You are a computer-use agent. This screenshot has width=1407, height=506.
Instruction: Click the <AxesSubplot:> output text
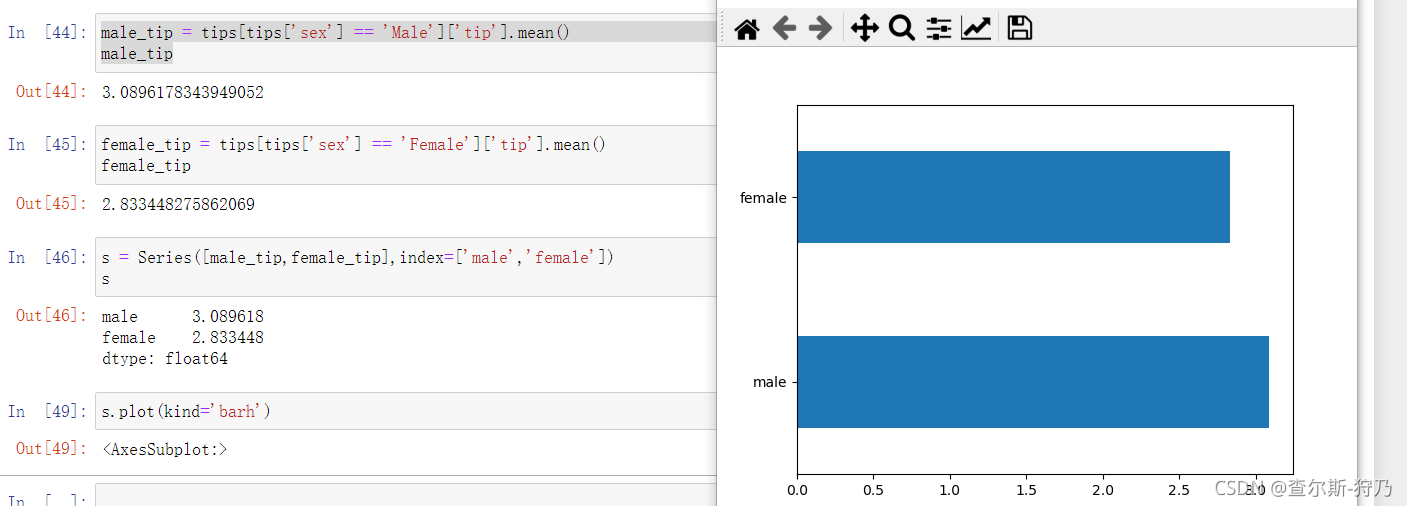tap(165, 449)
